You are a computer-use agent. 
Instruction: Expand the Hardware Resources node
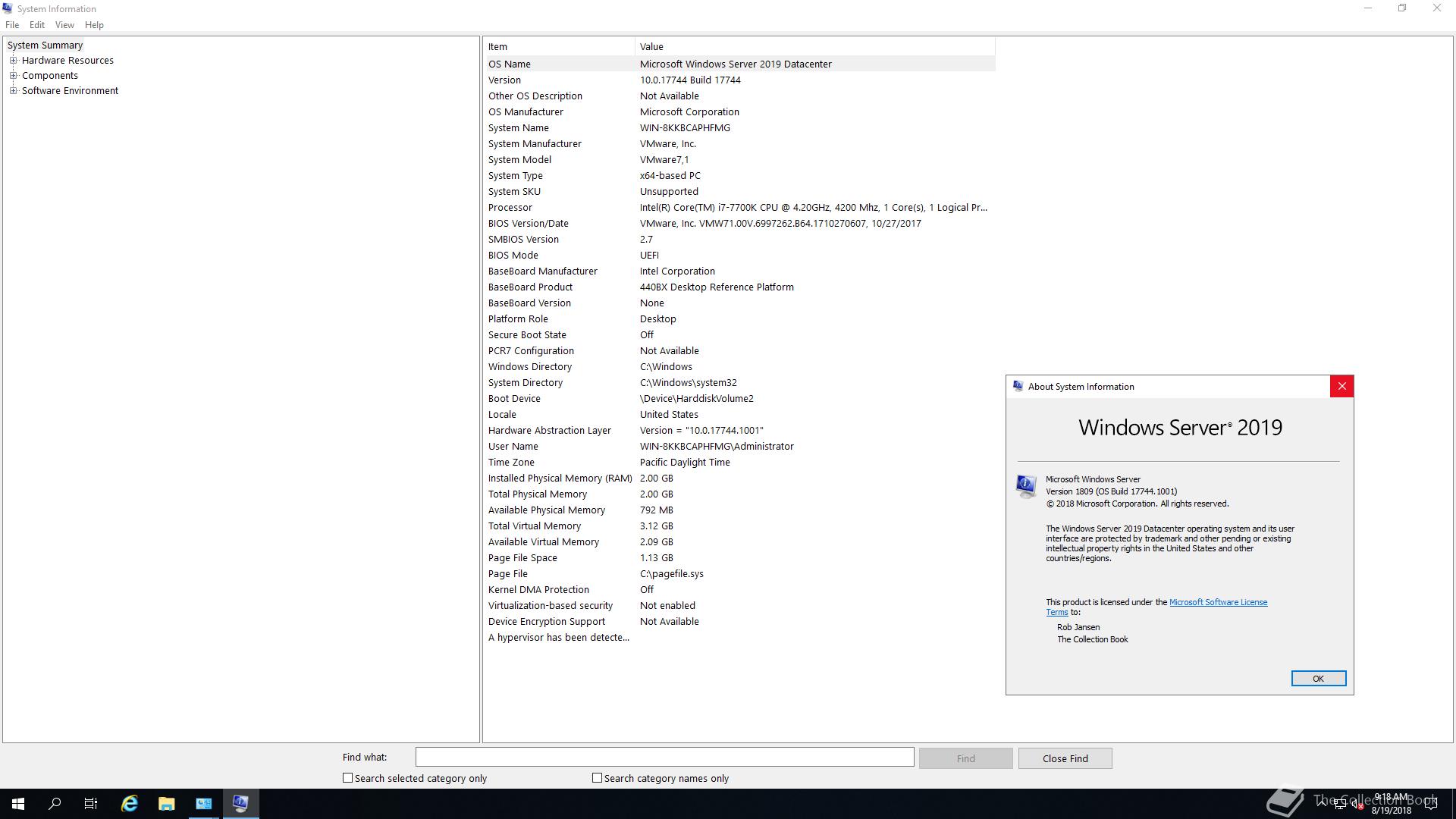(x=13, y=60)
